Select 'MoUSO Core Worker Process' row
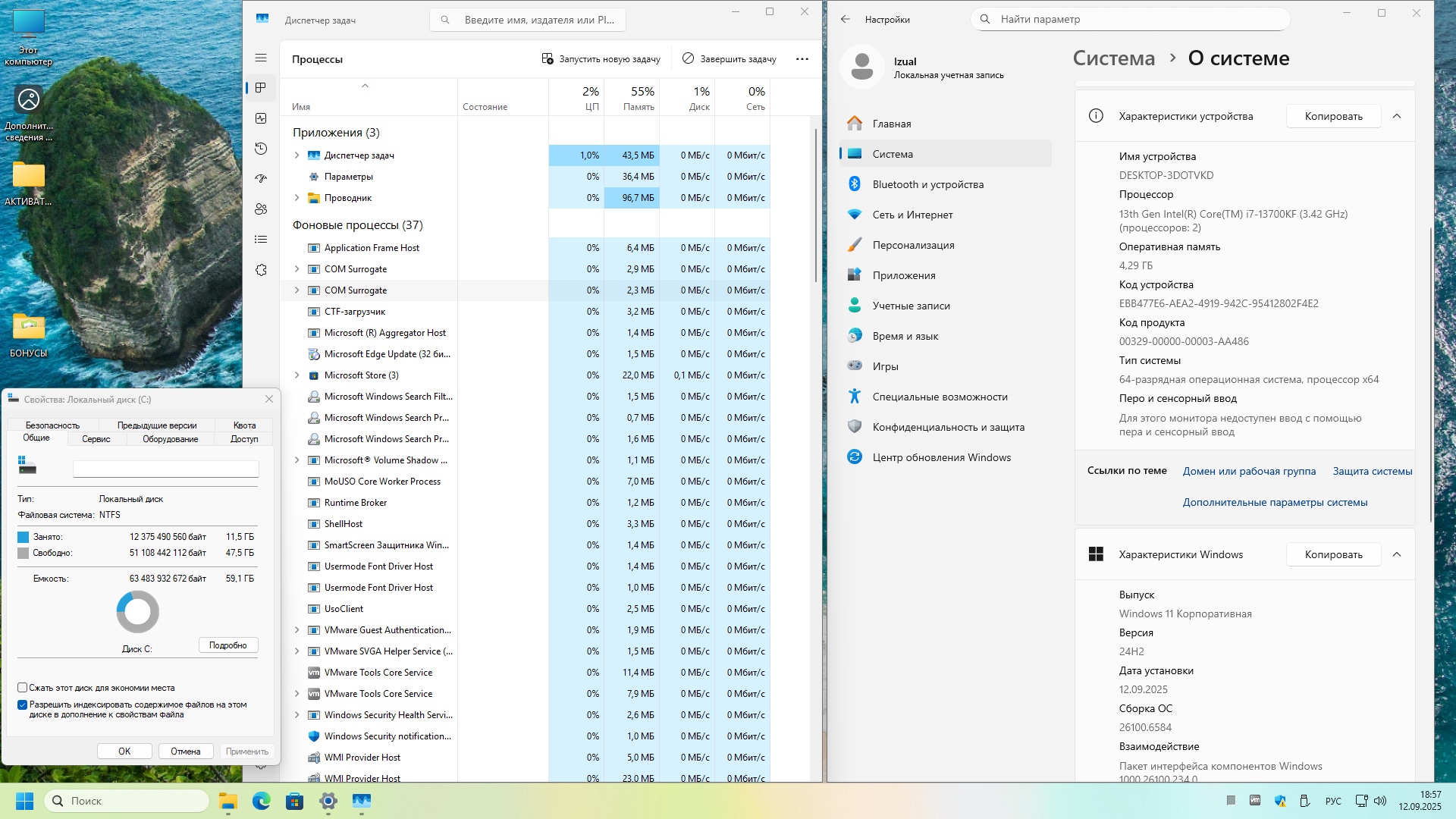The width and height of the screenshot is (1456, 819). point(525,482)
